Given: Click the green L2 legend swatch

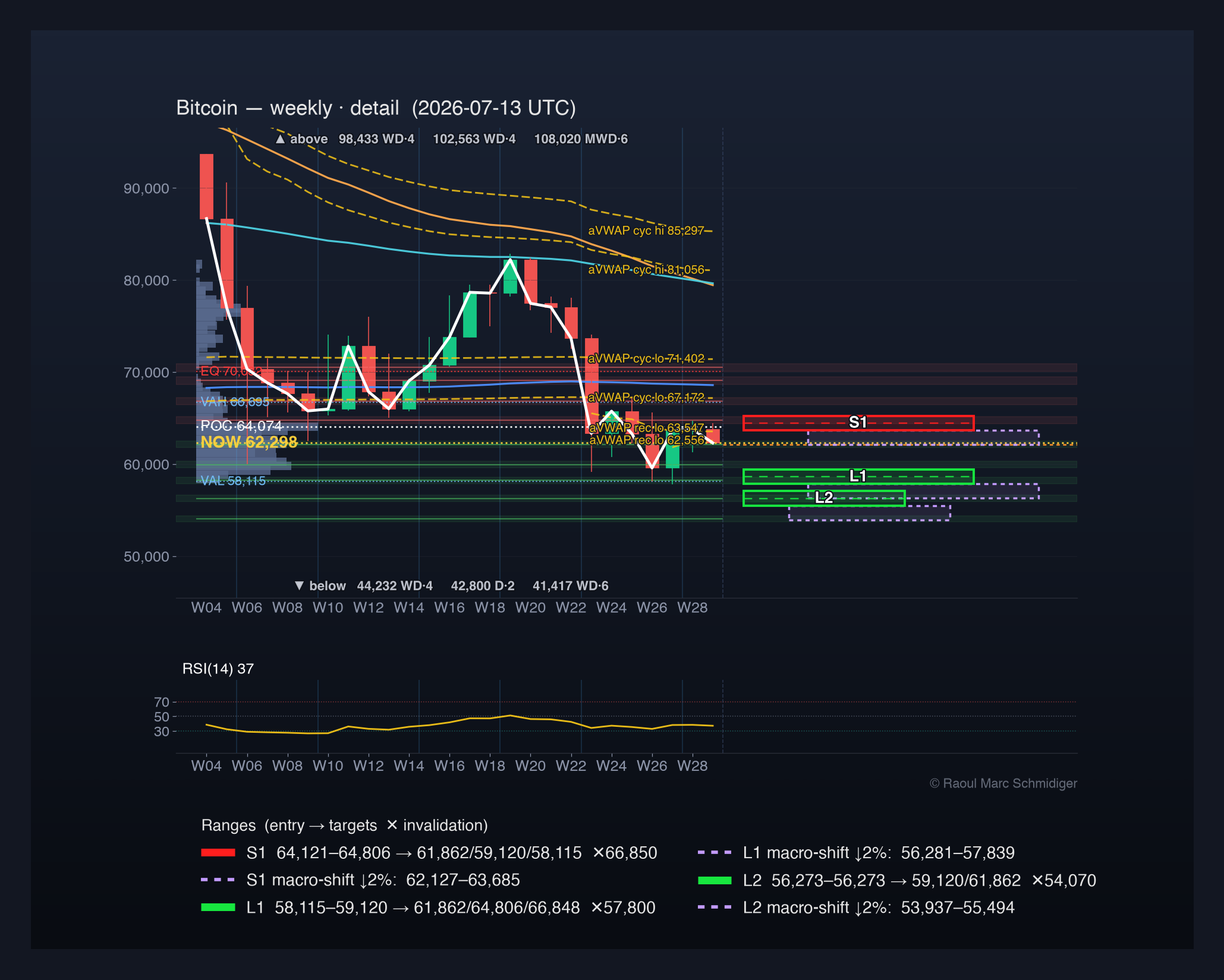Looking at the screenshot, I should click(x=715, y=880).
